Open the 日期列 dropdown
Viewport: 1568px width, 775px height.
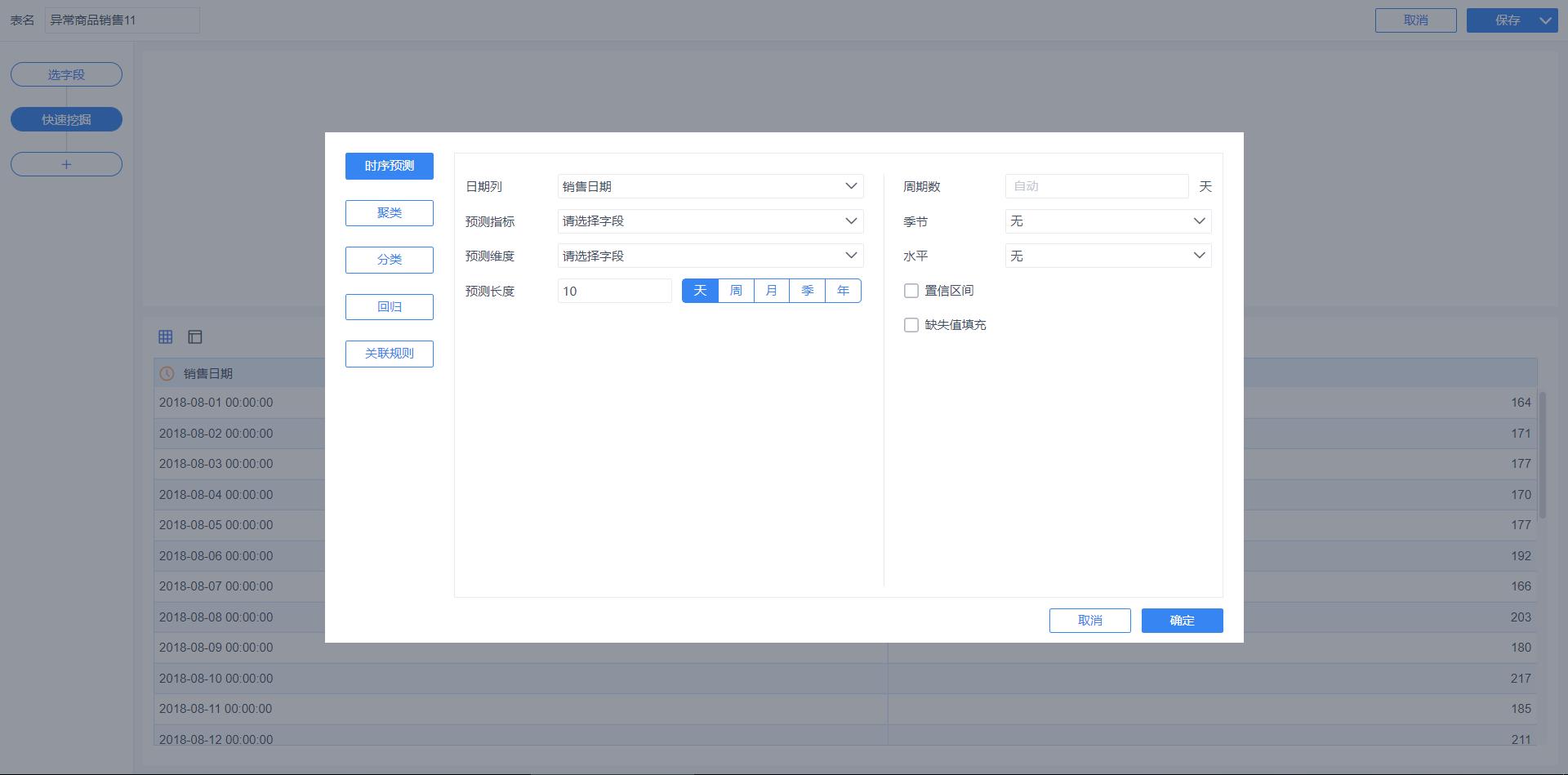pos(710,185)
